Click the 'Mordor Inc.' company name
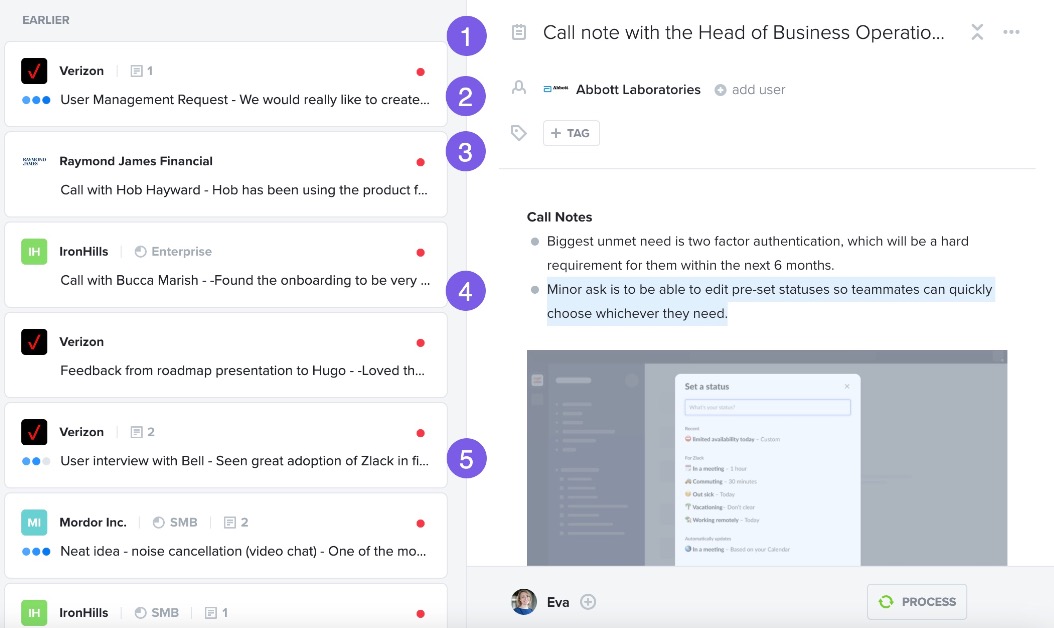The width and height of the screenshot is (1054, 628). coord(93,522)
